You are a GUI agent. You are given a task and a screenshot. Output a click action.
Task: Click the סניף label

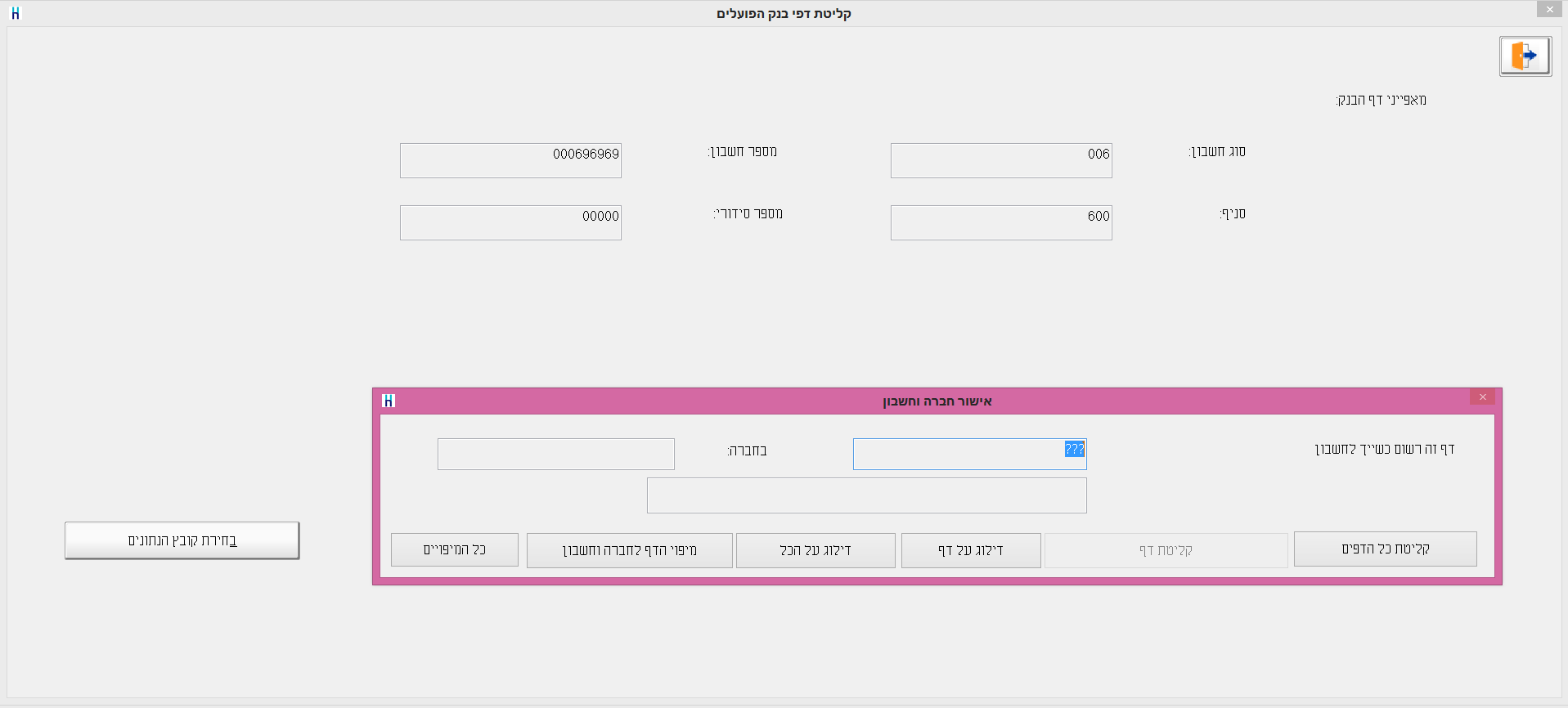click(x=1233, y=213)
